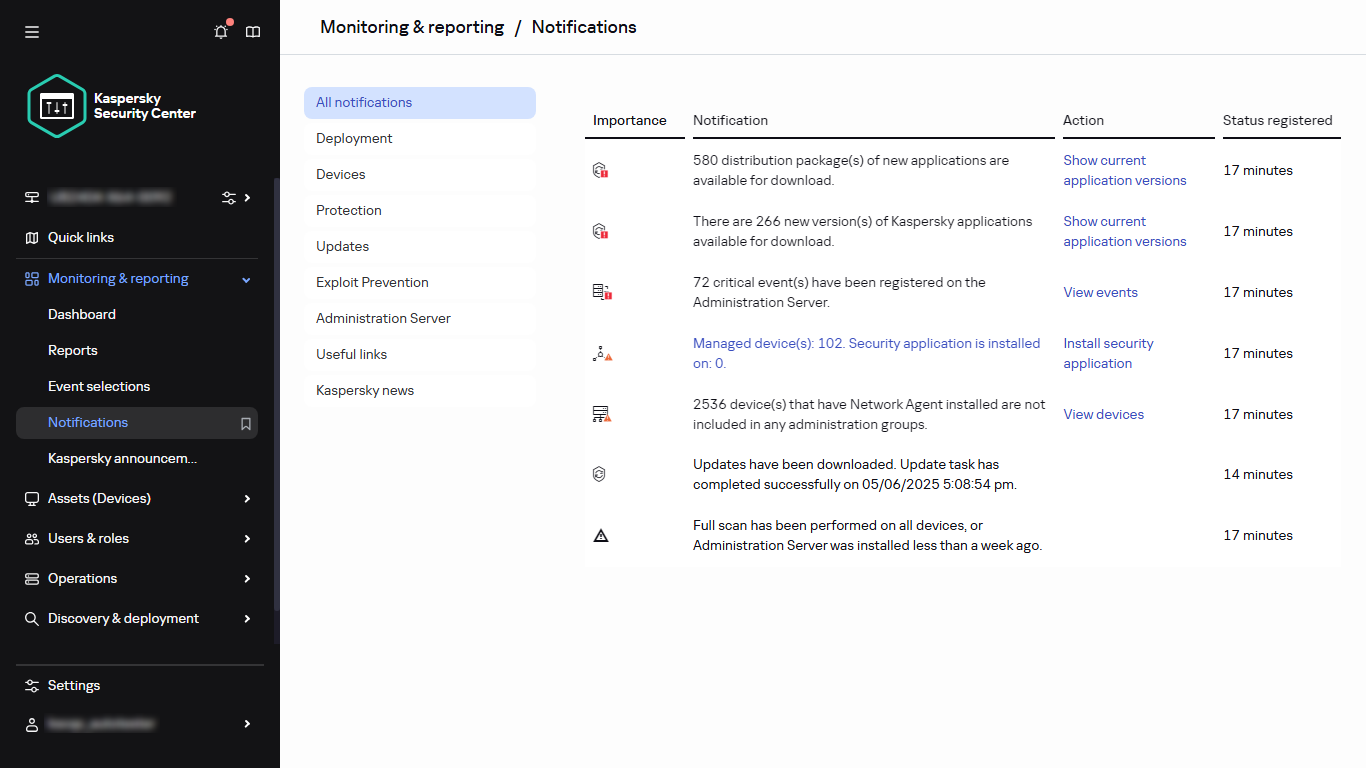
Task: Open the notifications bell icon
Action: pyautogui.click(x=220, y=31)
